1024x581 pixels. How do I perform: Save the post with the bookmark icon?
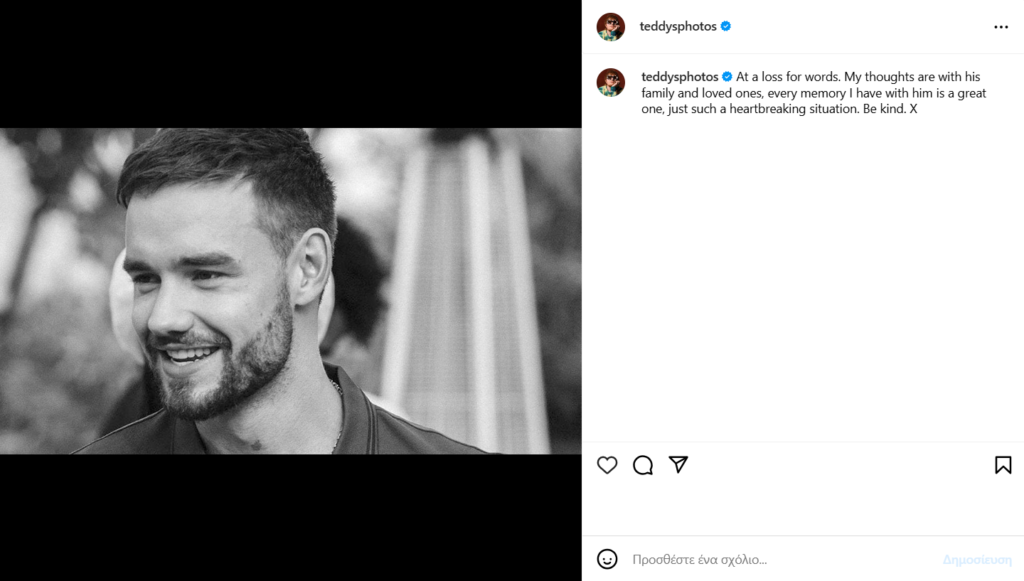click(x=1002, y=465)
